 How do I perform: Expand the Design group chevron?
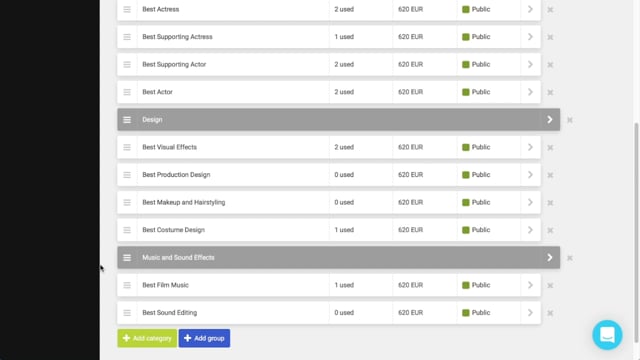coord(549,120)
